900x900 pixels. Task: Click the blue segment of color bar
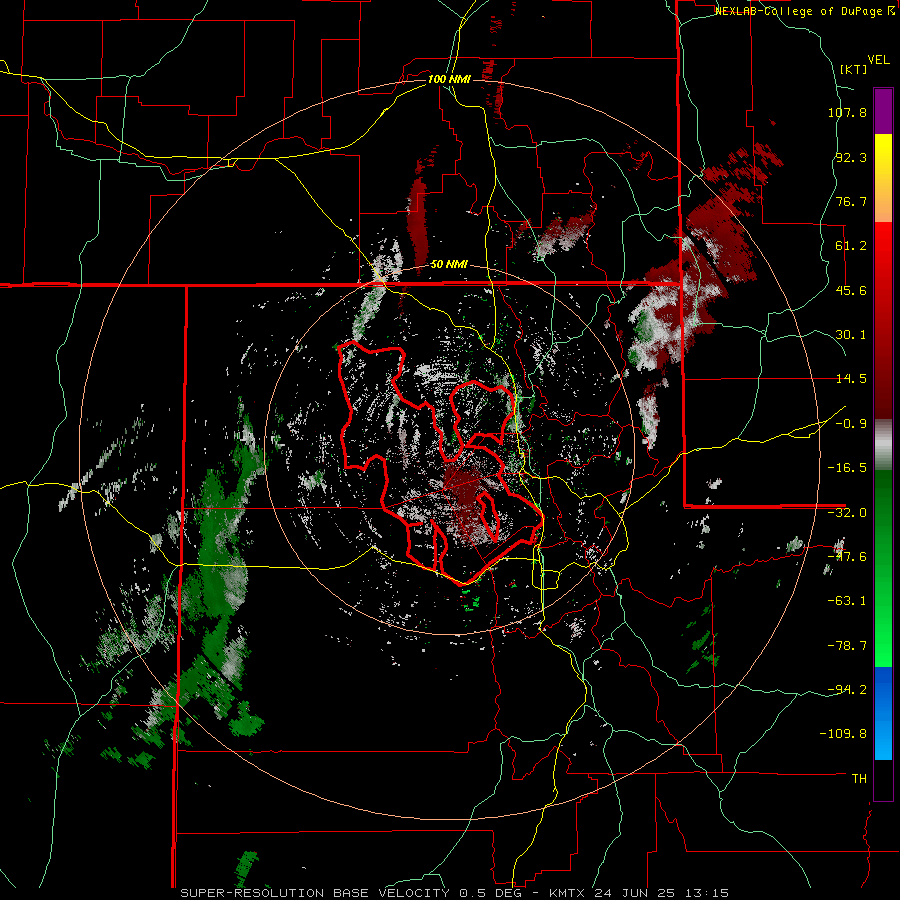coord(883,713)
